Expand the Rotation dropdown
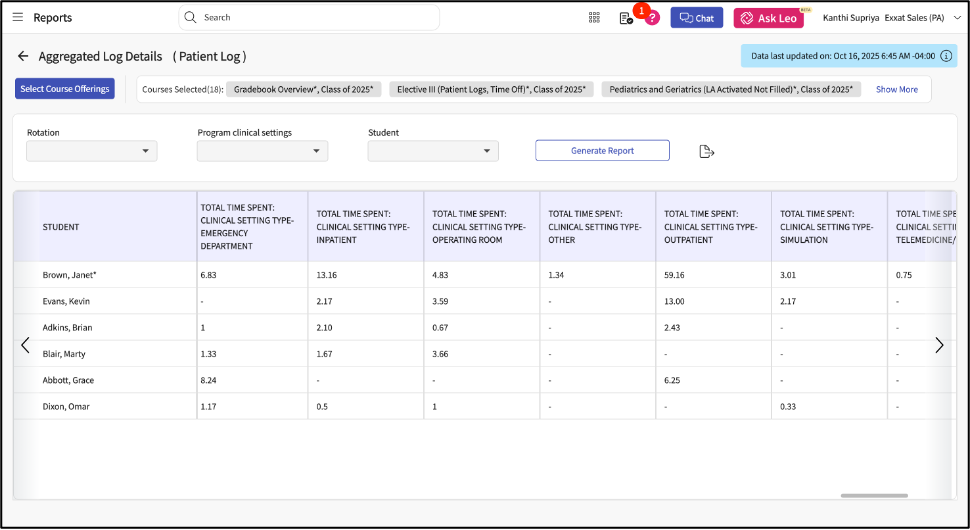This screenshot has width=970, height=530. (x=91, y=151)
